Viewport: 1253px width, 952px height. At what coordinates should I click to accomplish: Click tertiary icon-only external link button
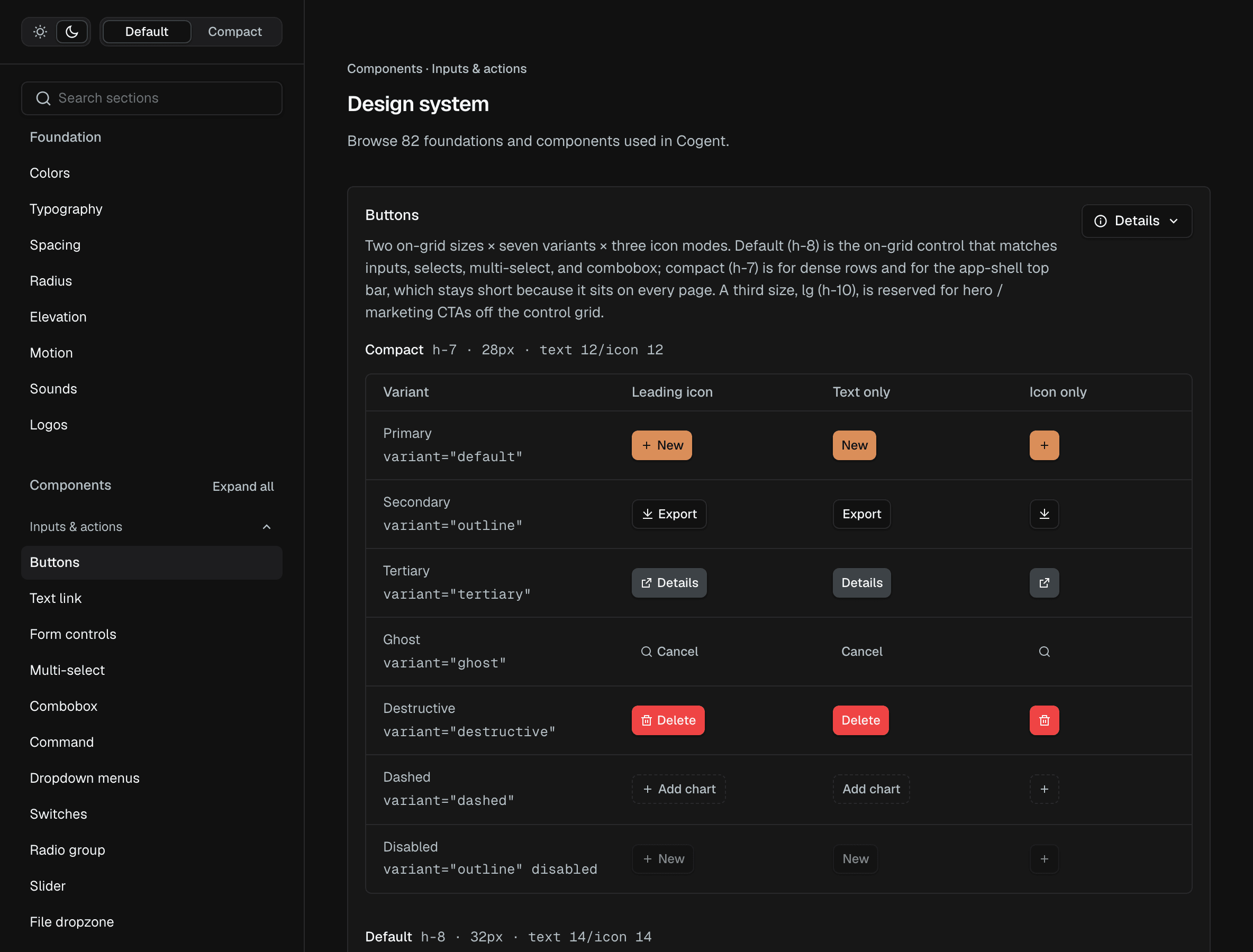1044,582
